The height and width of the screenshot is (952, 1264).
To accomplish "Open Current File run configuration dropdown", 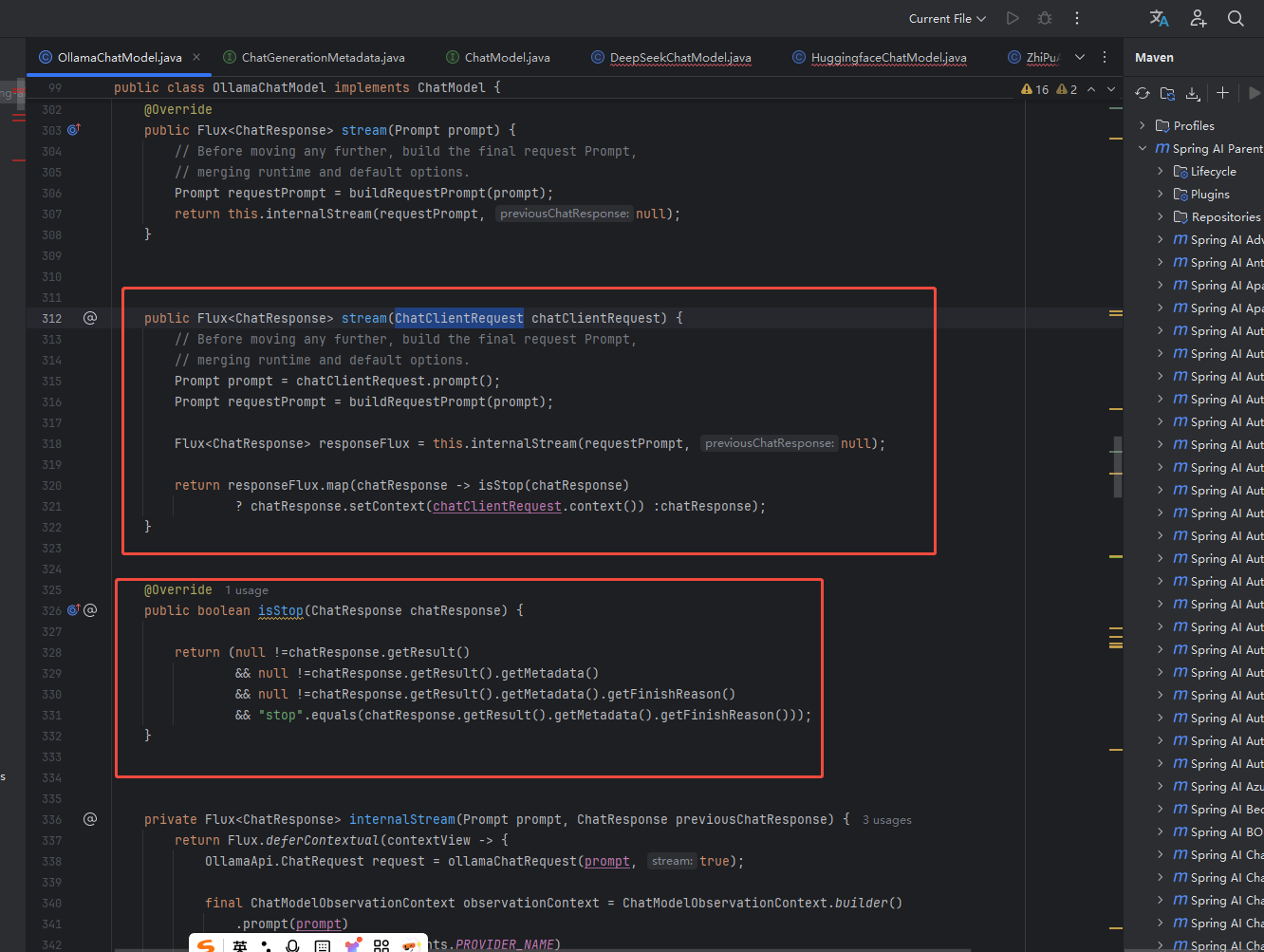I will tap(947, 18).
